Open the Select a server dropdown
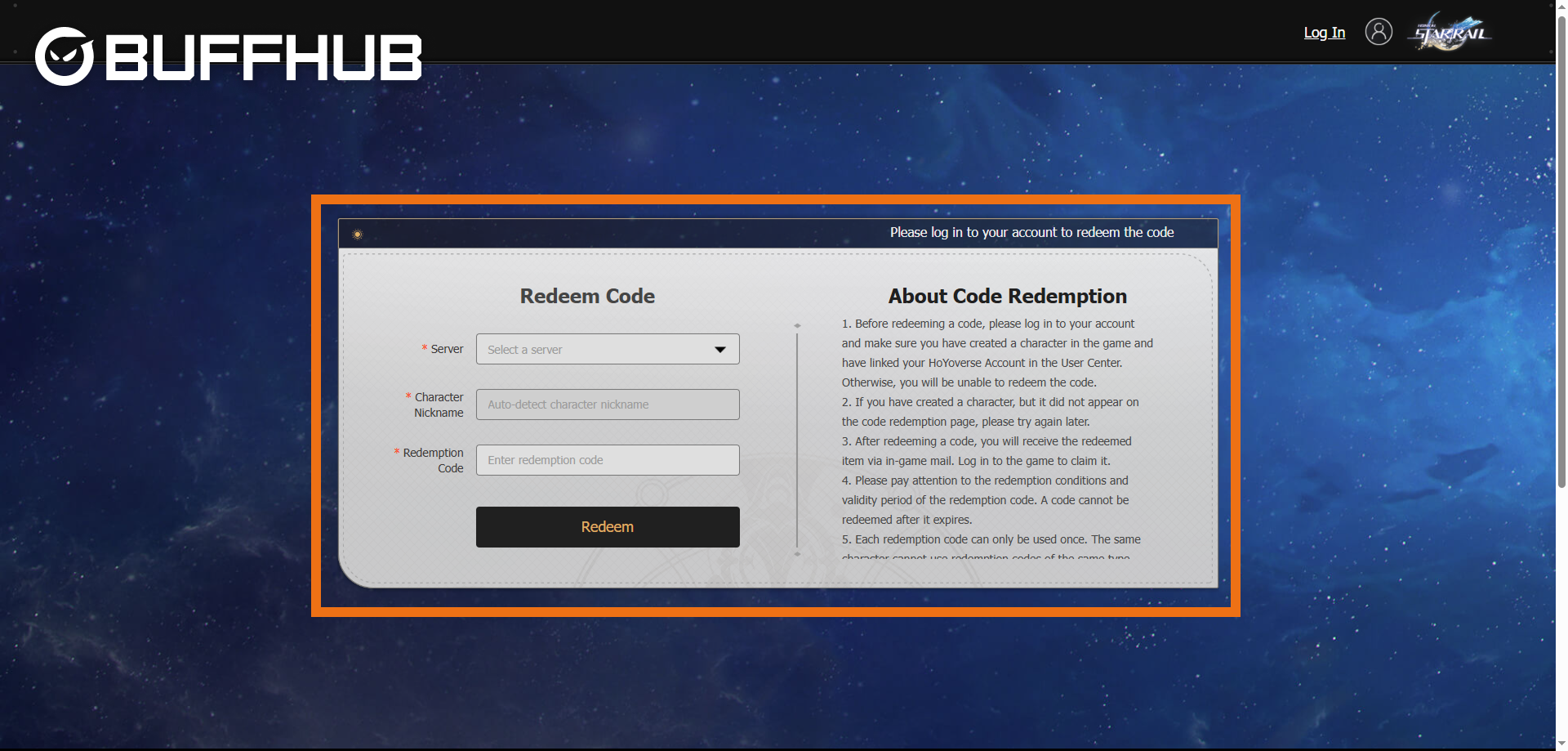 596,349
